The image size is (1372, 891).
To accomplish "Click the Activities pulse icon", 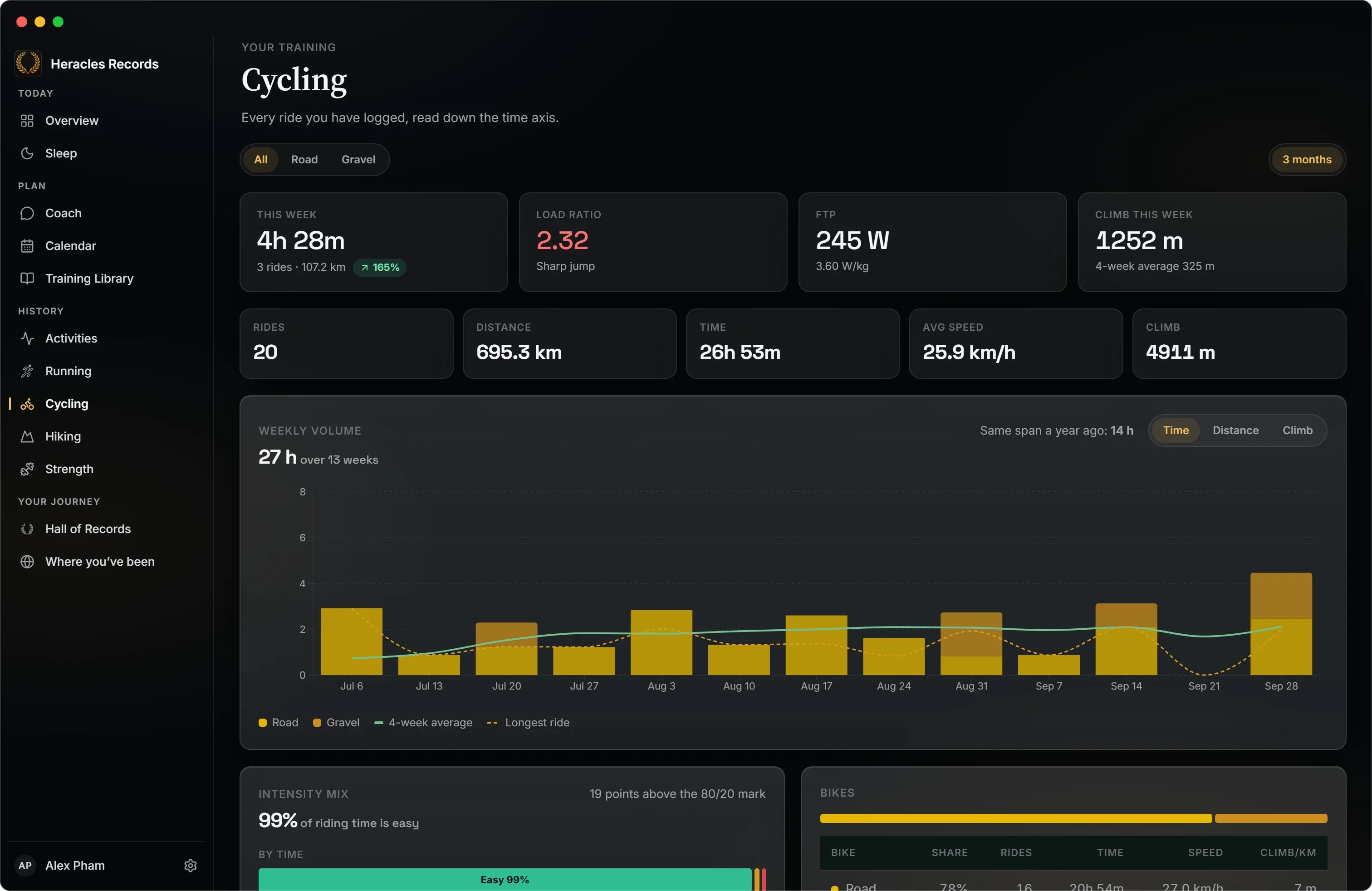I will click(x=27, y=338).
